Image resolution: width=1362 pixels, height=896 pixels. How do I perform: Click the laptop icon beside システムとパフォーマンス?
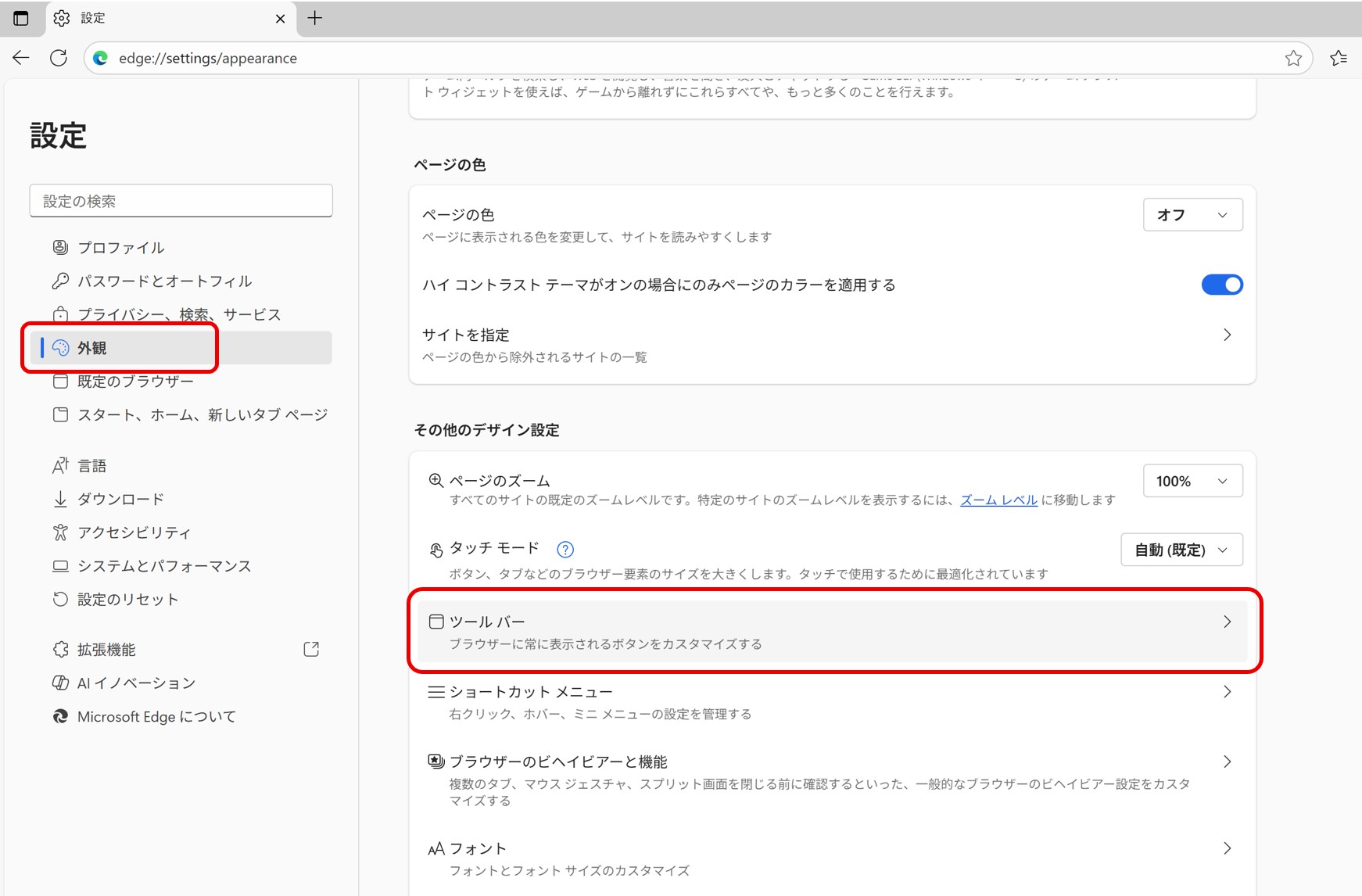[x=60, y=566]
